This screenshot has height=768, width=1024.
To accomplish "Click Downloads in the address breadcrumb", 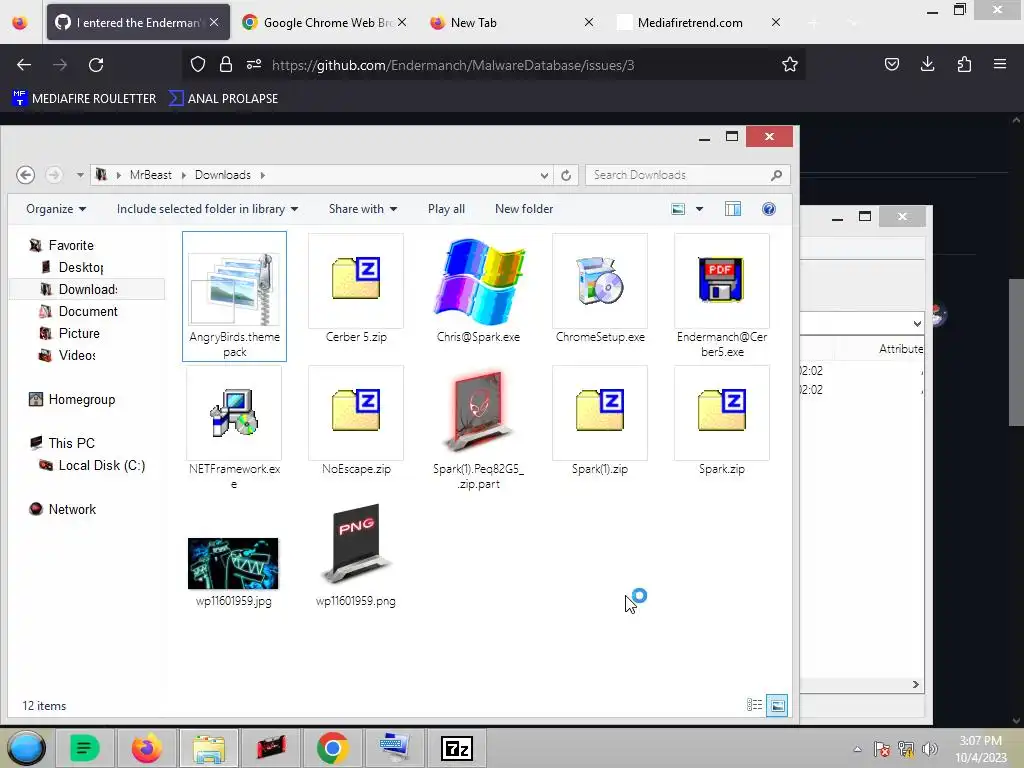I will point(223,175).
